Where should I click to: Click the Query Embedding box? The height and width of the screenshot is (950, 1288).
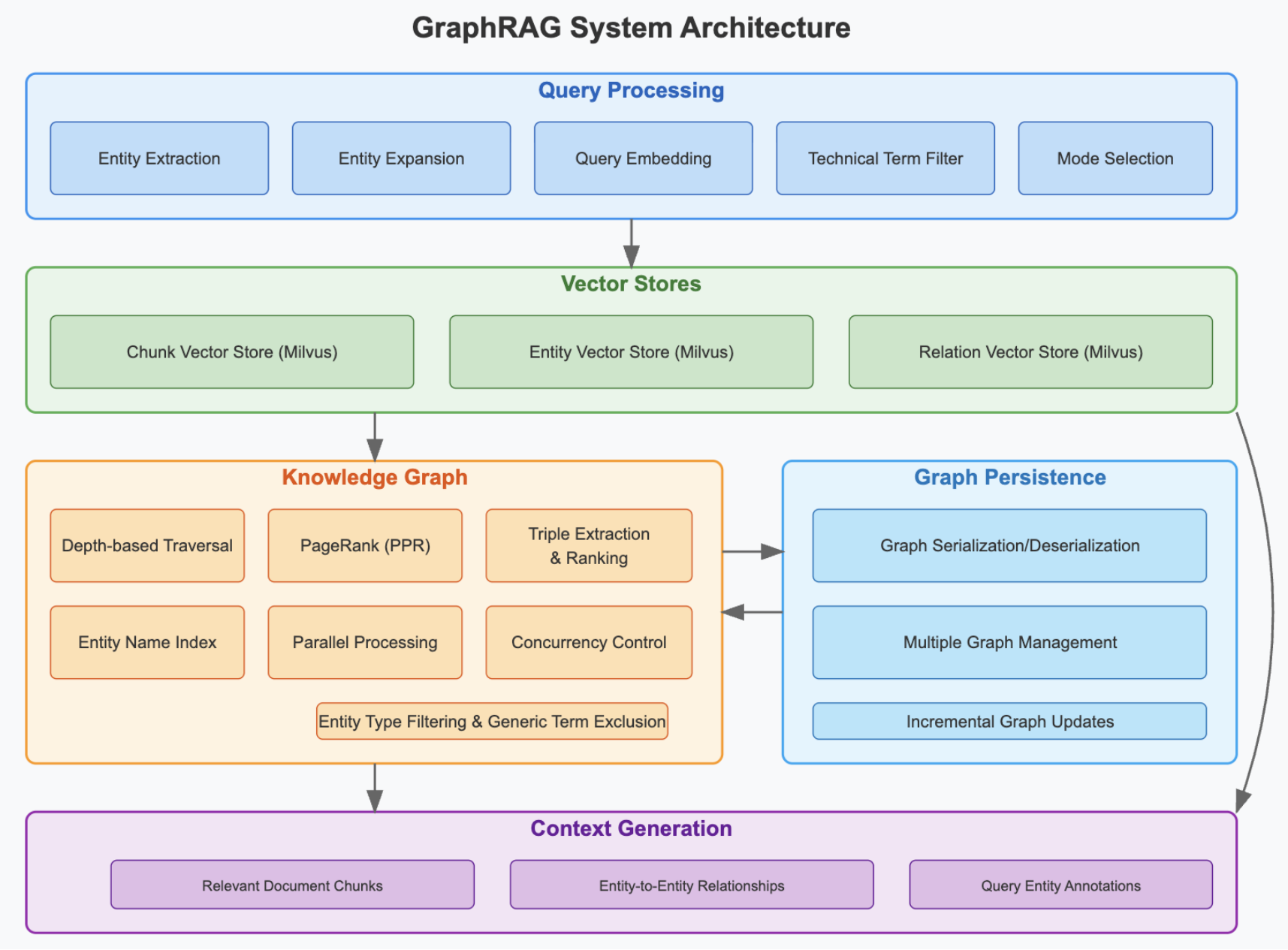click(643, 158)
